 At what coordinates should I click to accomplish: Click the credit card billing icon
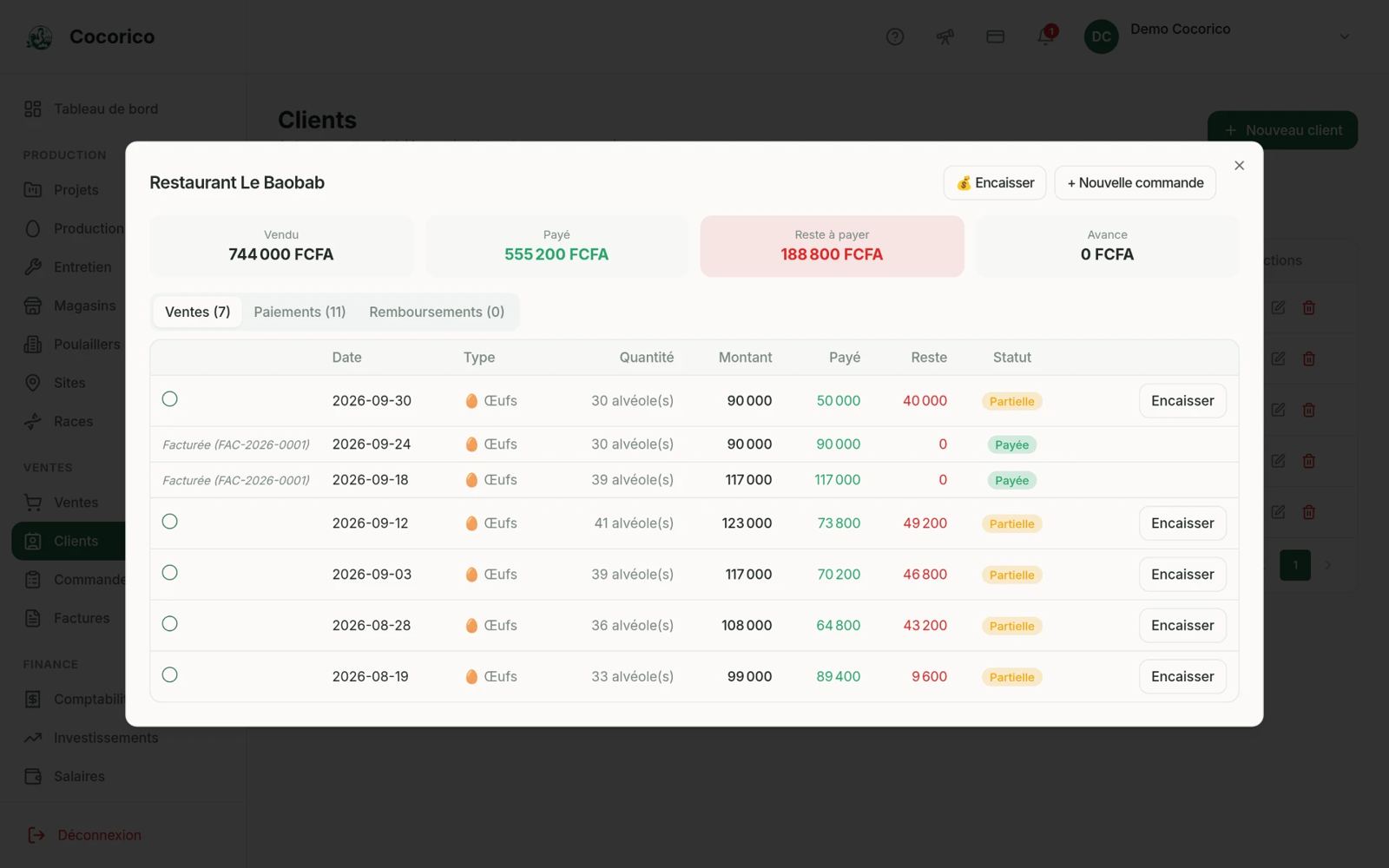click(x=995, y=36)
